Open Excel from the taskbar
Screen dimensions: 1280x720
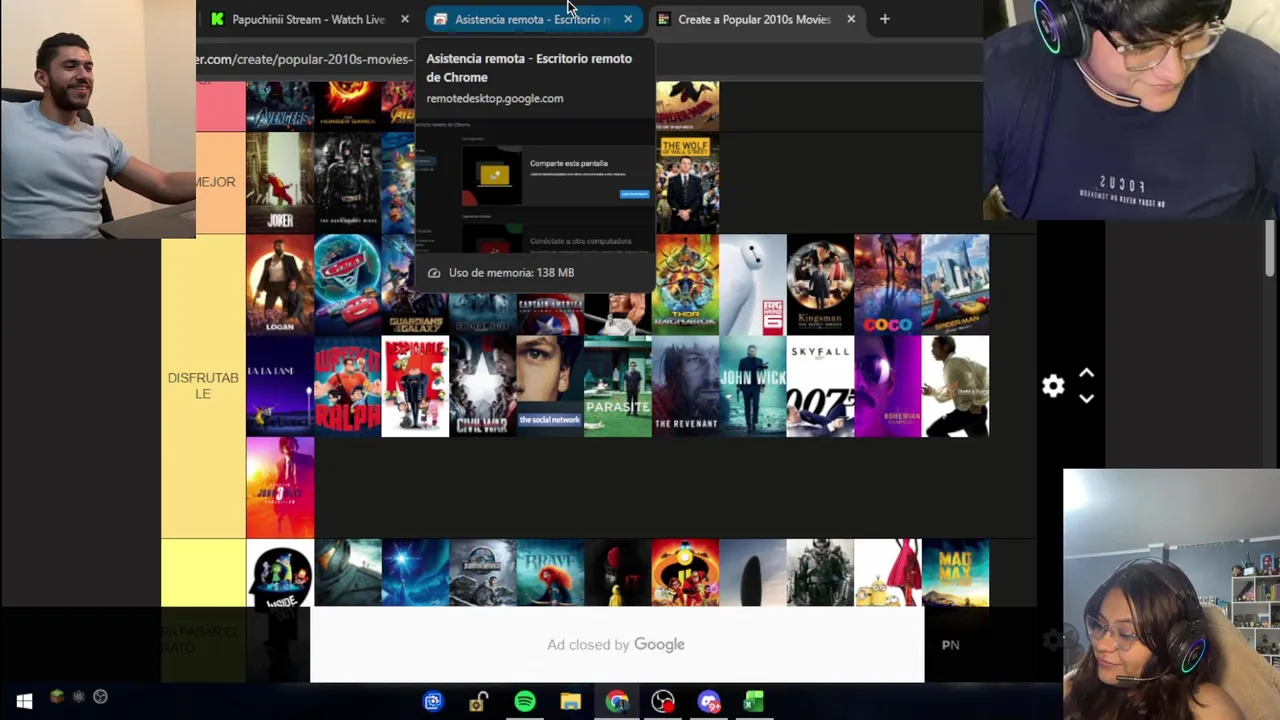[x=754, y=702]
